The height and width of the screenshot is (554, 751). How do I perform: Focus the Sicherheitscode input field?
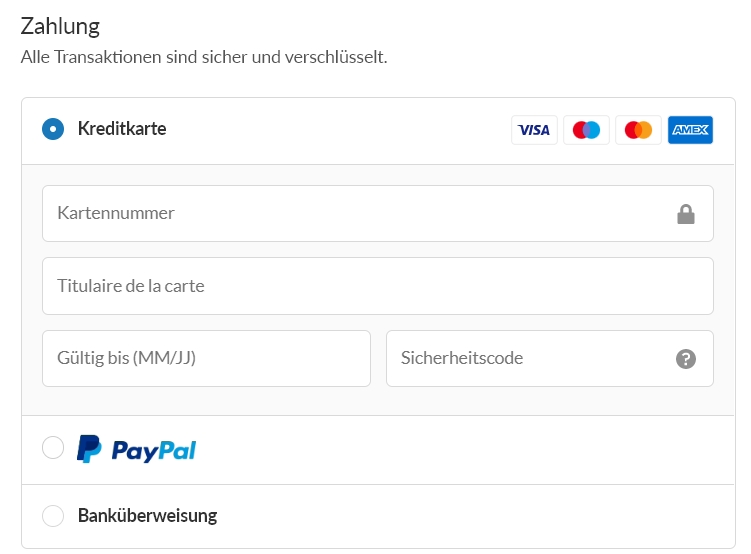point(550,358)
